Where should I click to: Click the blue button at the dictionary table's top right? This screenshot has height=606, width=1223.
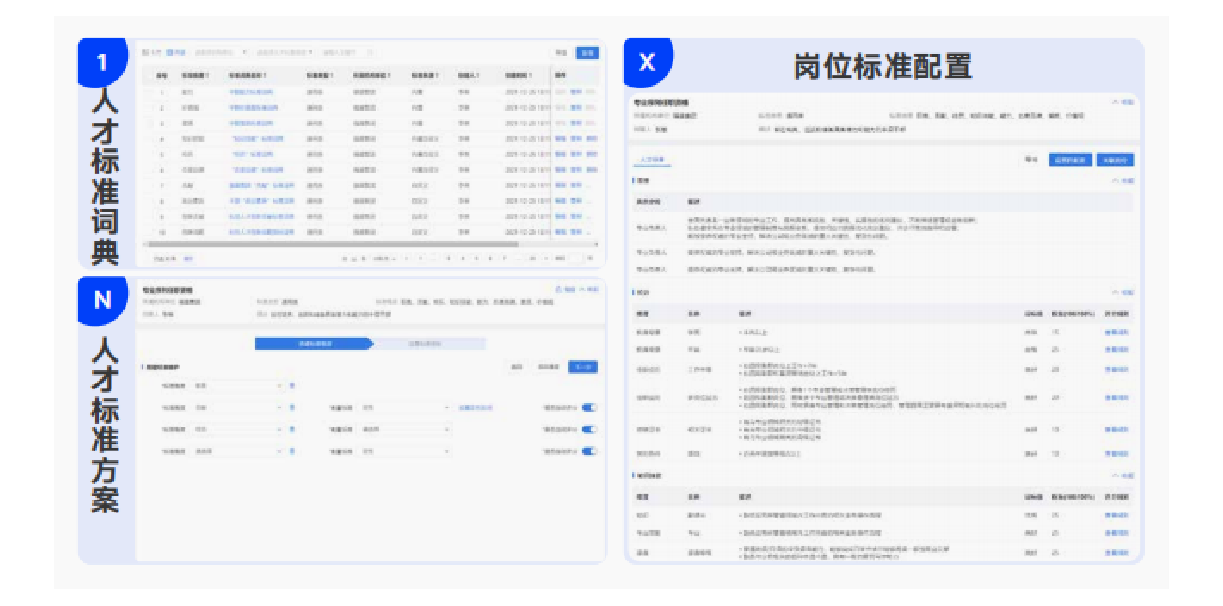[587, 52]
